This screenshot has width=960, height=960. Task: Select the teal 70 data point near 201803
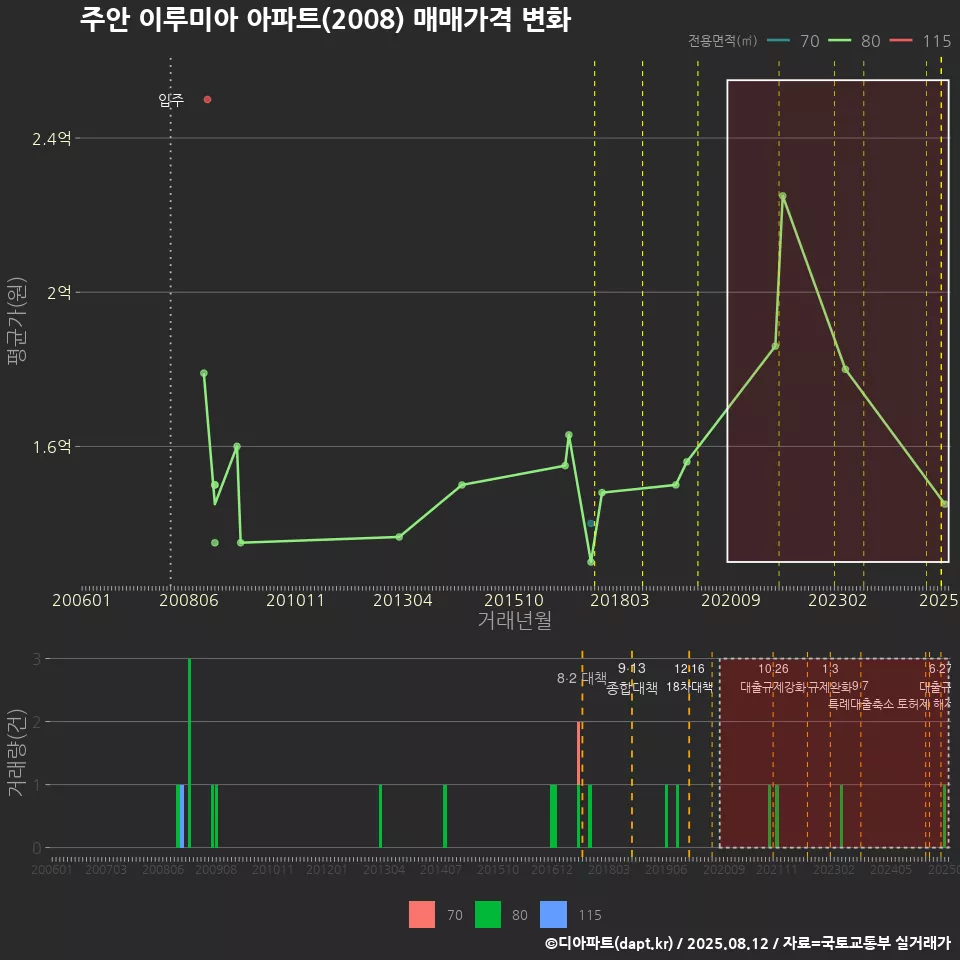click(591, 523)
